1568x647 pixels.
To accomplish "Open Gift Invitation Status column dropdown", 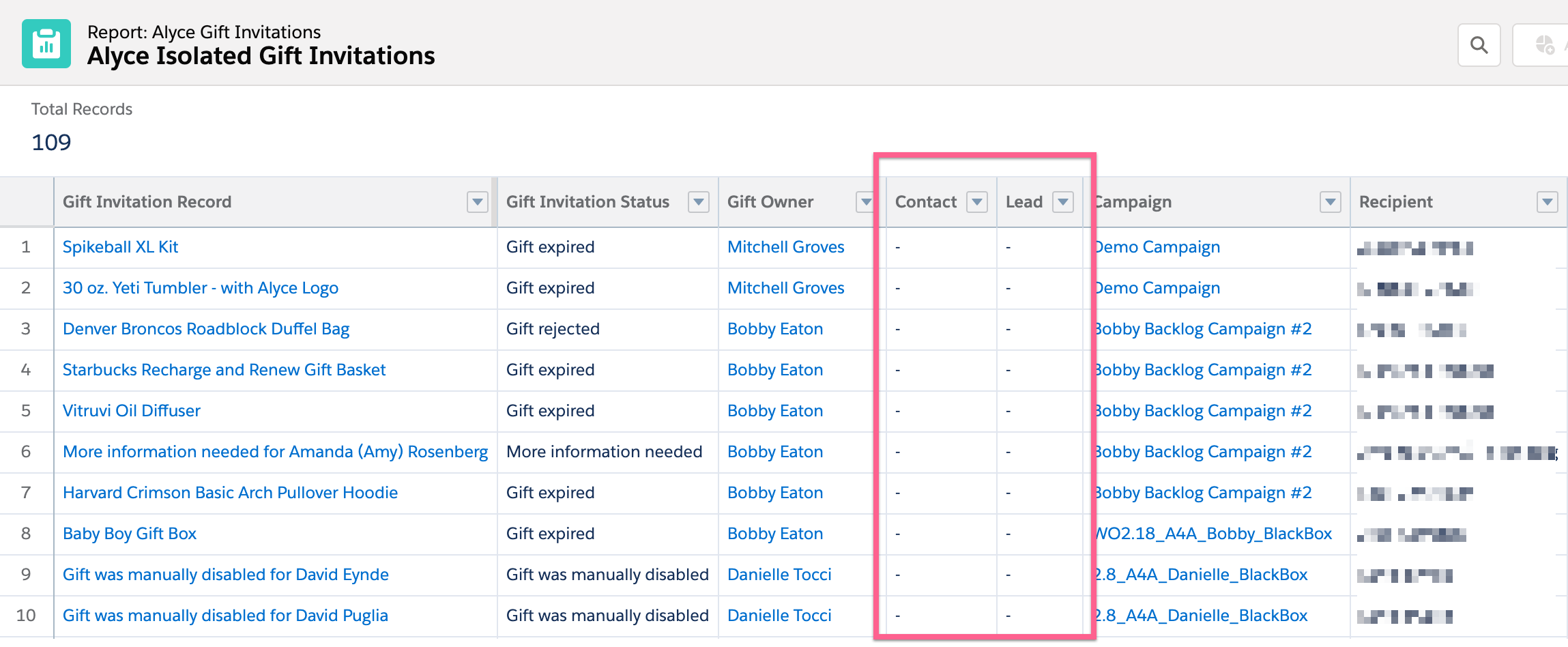I will coord(699,202).
